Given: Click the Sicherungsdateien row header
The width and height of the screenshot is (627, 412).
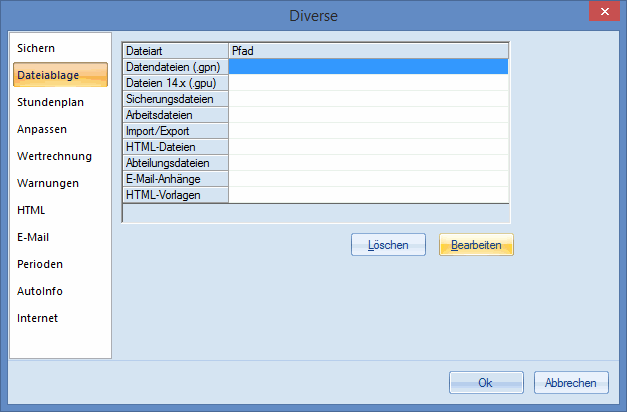Looking at the screenshot, I should (176, 99).
